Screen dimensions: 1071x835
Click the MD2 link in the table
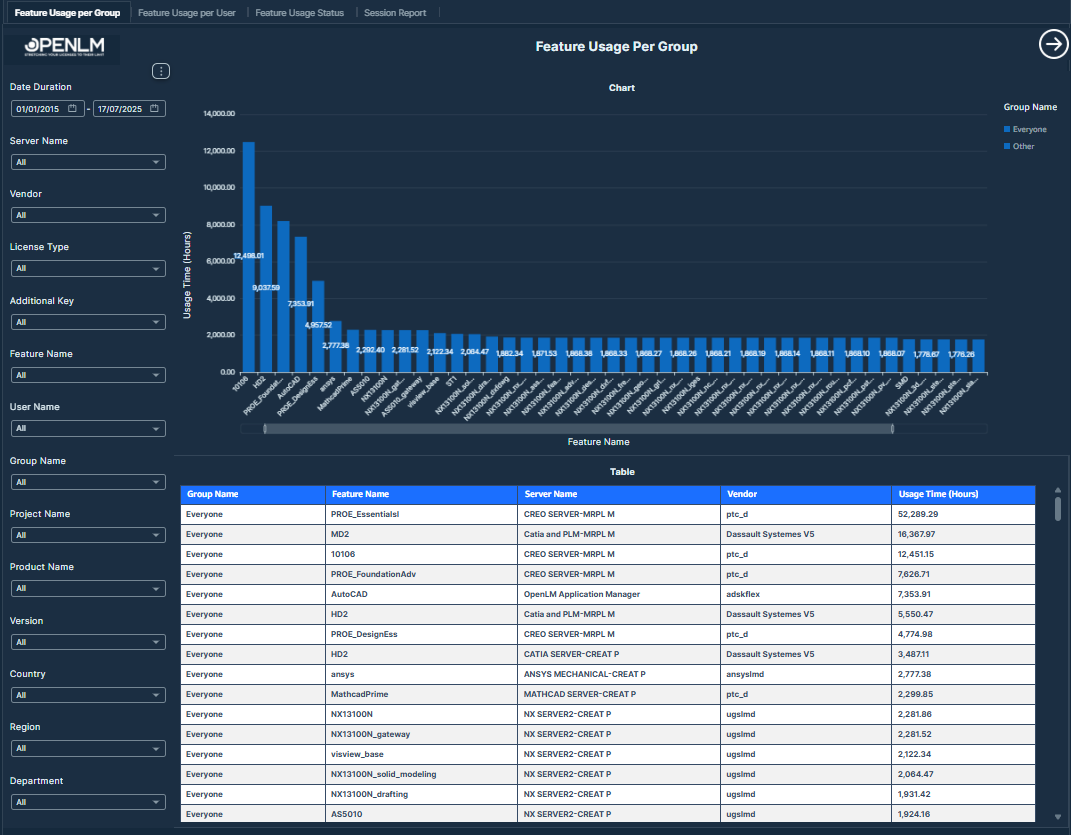point(340,533)
